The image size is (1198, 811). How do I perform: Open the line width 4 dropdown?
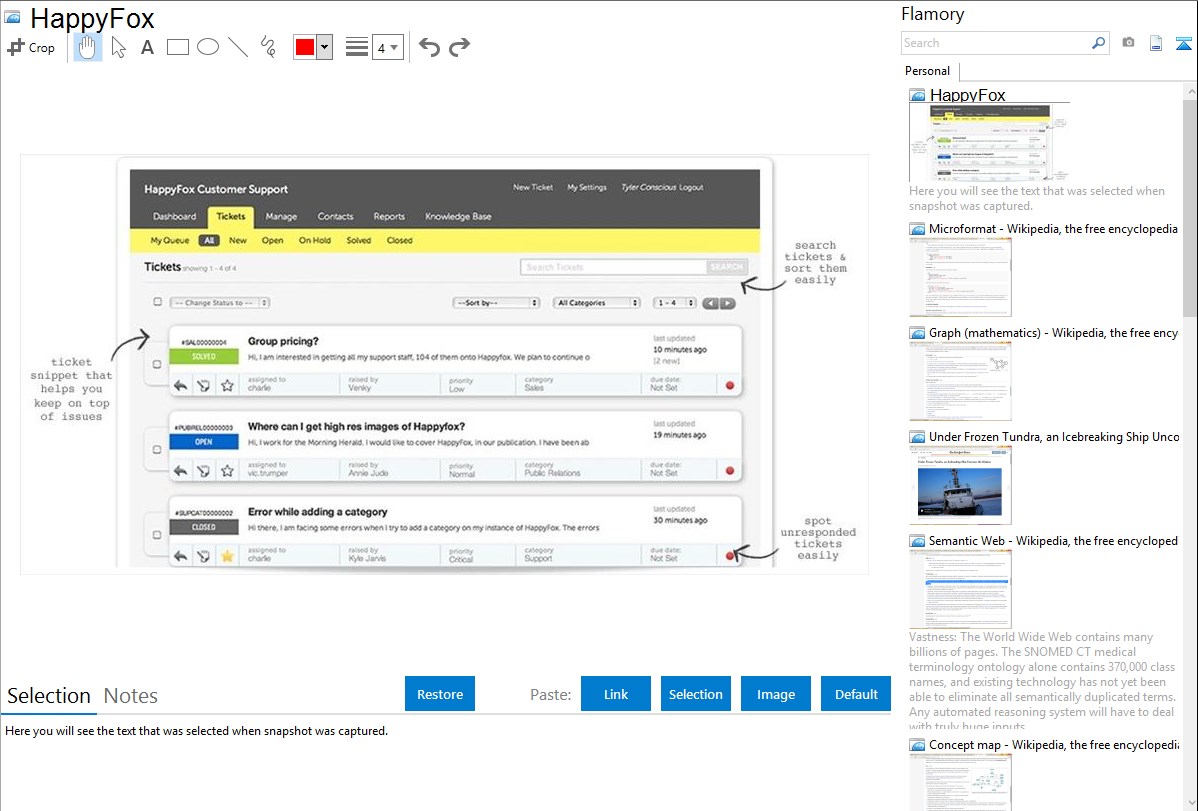[x=388, y=47]
